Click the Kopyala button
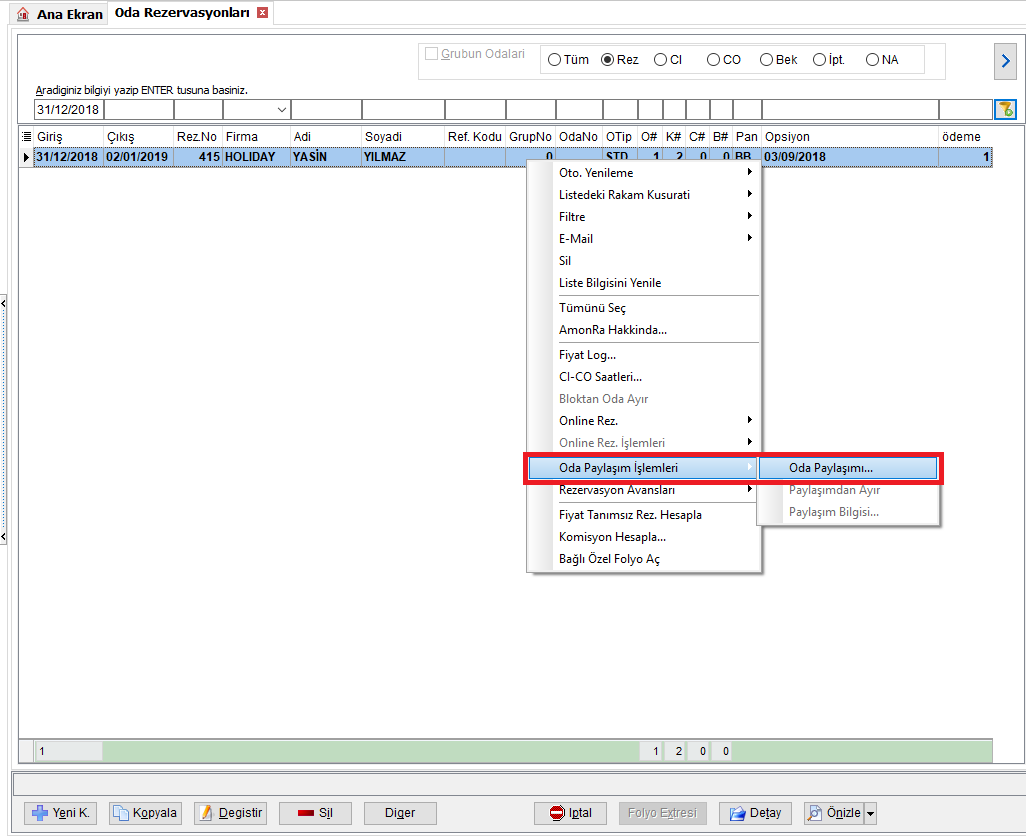This screenshot has height=836, width=1026. (145, 813)
